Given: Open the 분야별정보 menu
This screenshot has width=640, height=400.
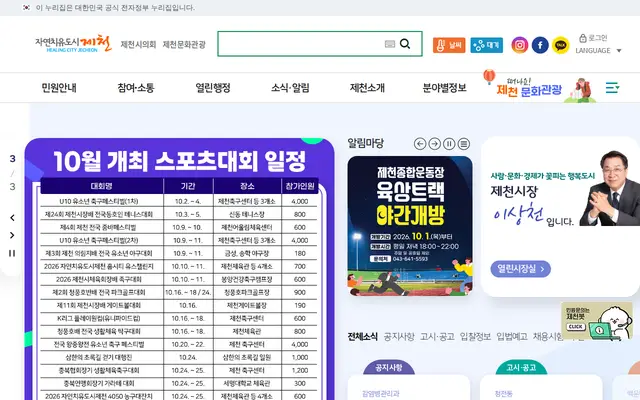Looking at the screenshot, I should coord(444,87).
